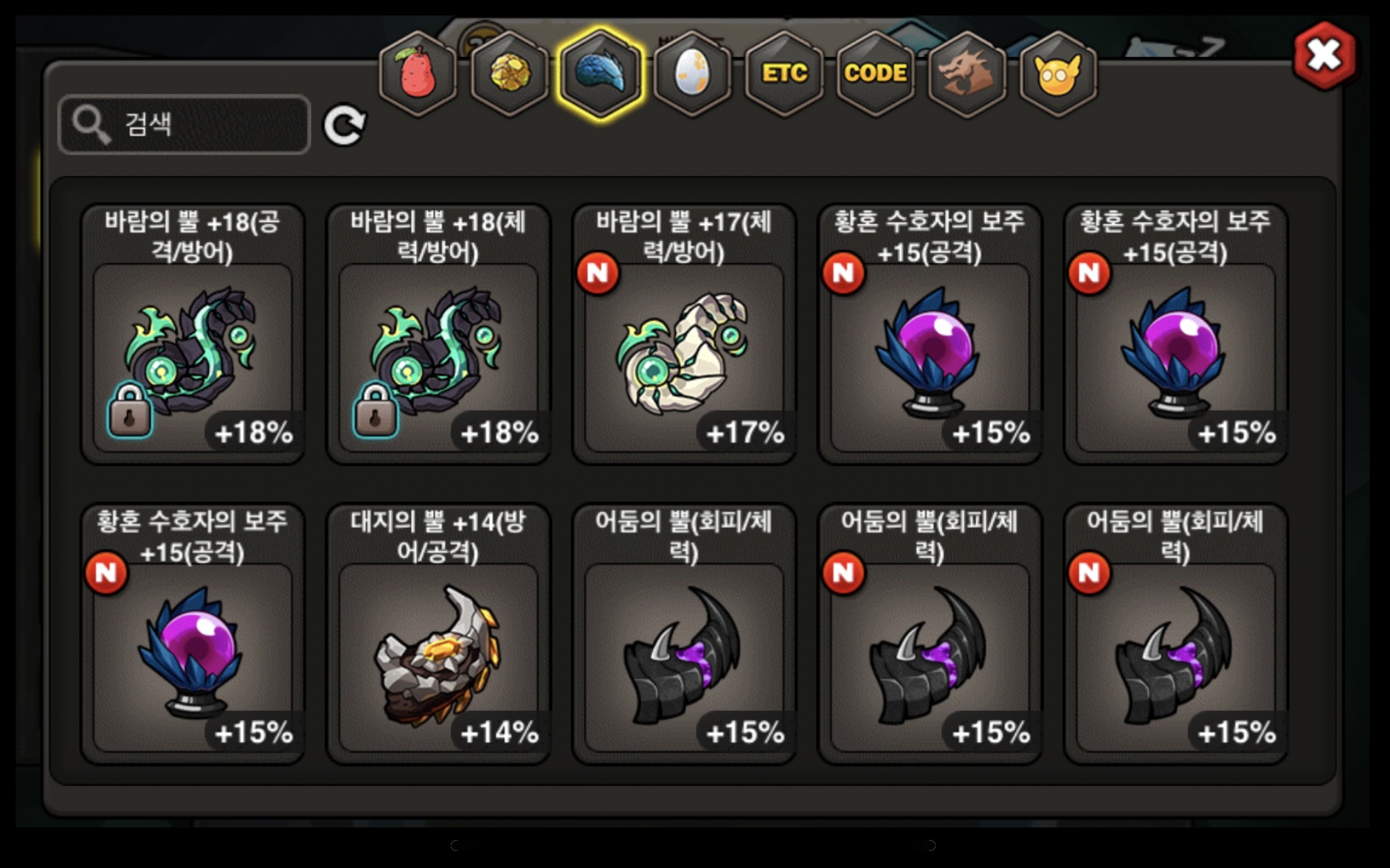Switch to the ETC tab
1390x868 pixels.
pyautogui.click(x=784, y=74)
